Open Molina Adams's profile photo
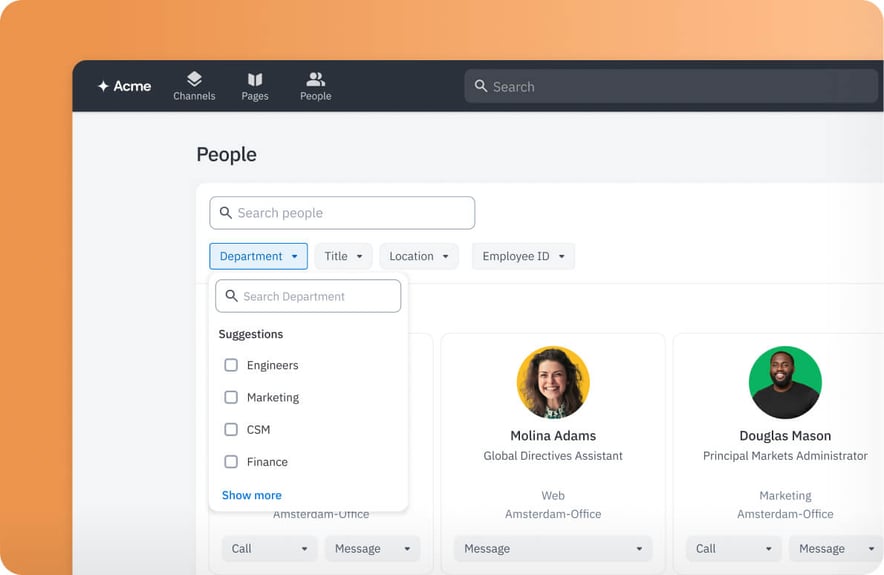Viewport: 884px width, 575px height. click(x=553, y=382)
